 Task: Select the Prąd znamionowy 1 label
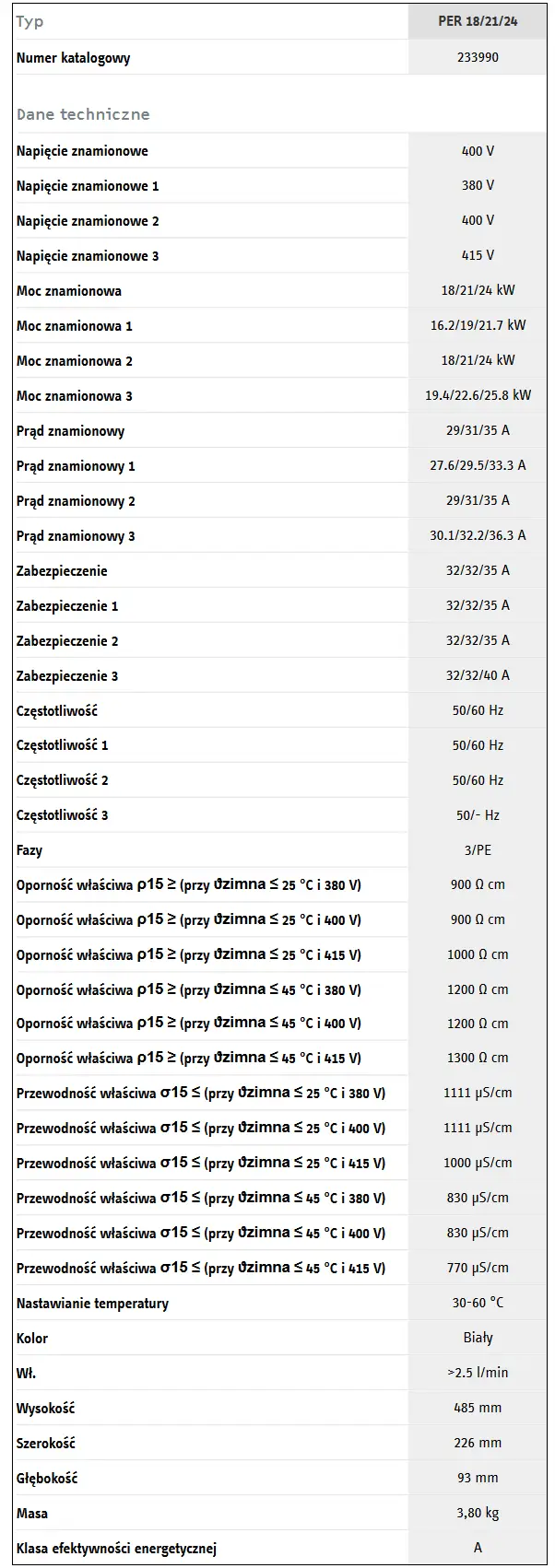pyautogui.click(x=76, y=466)
